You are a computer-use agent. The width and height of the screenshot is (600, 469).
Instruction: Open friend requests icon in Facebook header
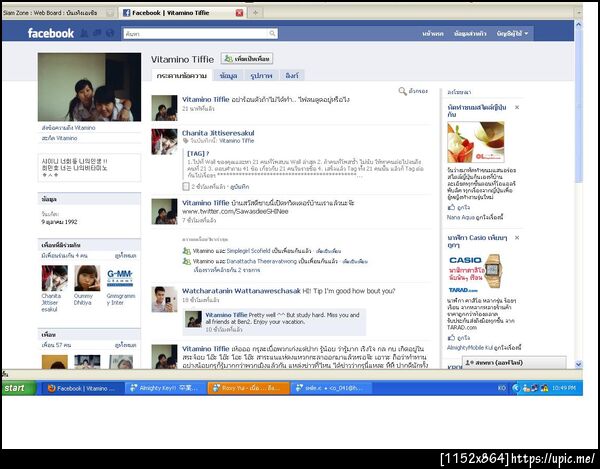84,33
